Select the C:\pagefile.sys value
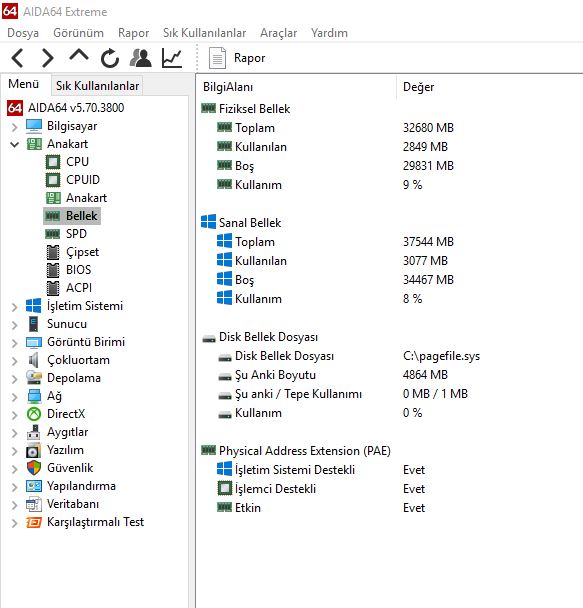 point(442,356)
